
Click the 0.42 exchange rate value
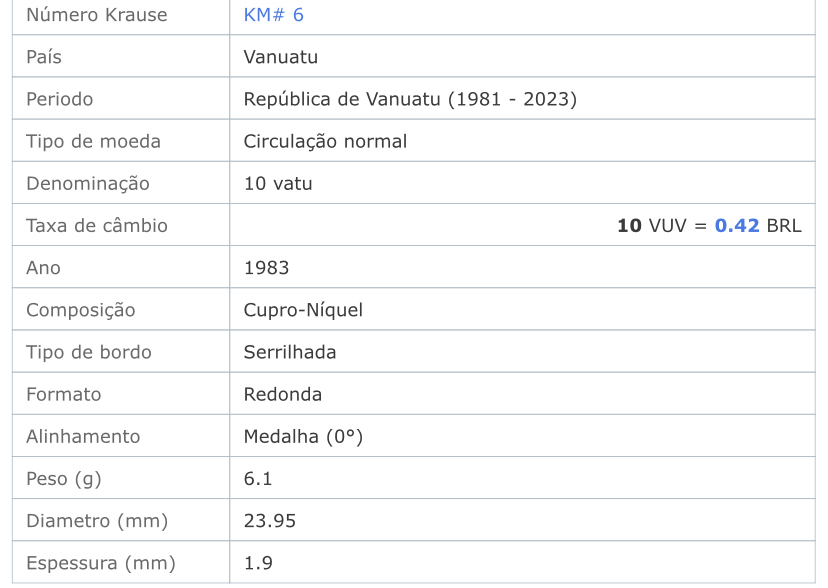pos(737,225)
